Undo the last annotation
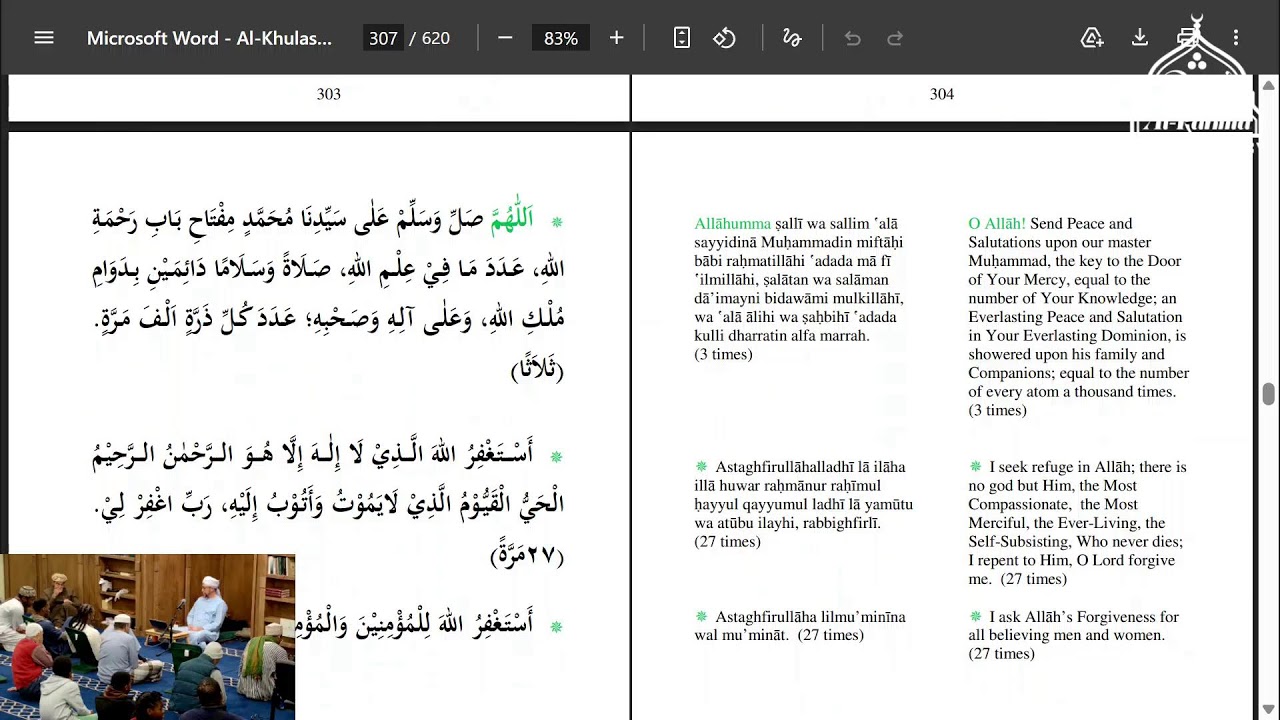Viewport: 1280px width, 720px height. point(852,38)
